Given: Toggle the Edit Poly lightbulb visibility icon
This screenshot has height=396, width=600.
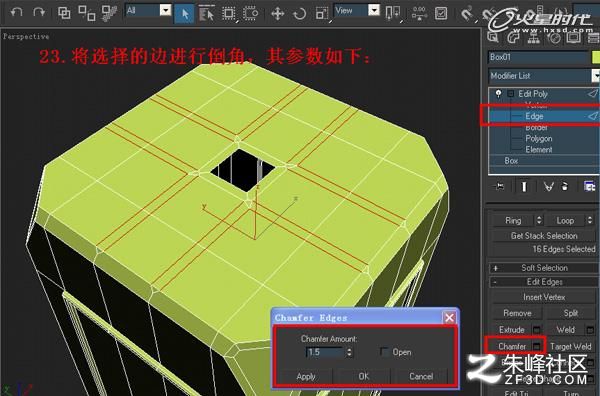Looking at the screenshot, I should [x=498, y=93].
